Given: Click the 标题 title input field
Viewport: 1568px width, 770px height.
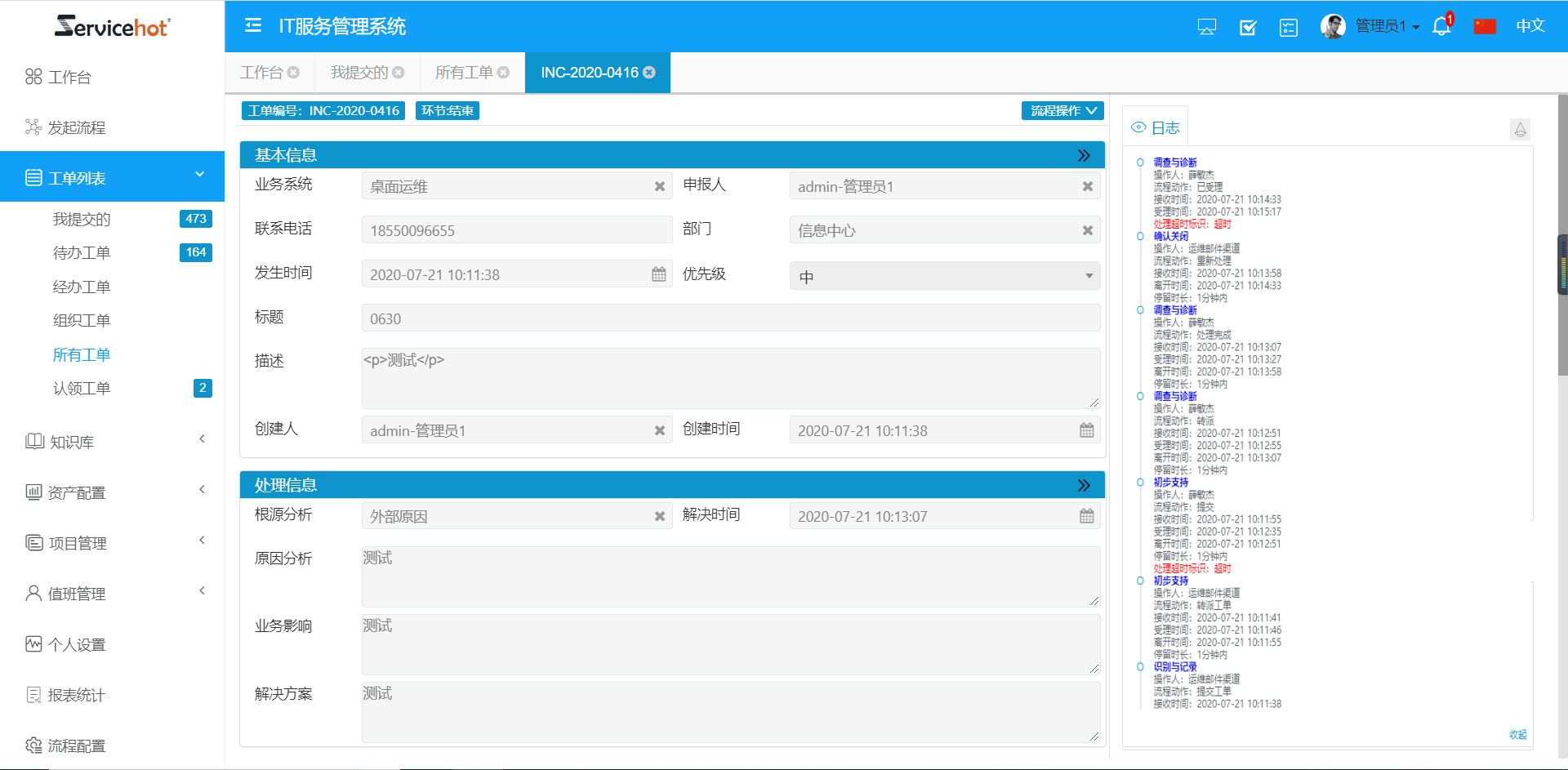Looking at the screenshot, I should pos(730,318).
